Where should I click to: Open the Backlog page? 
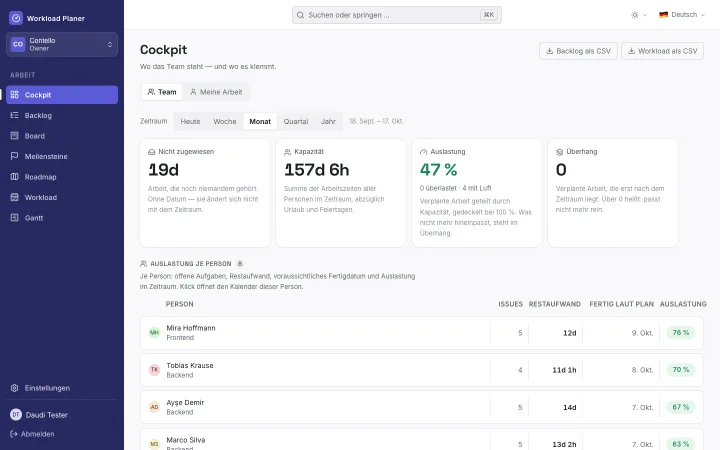62,115
